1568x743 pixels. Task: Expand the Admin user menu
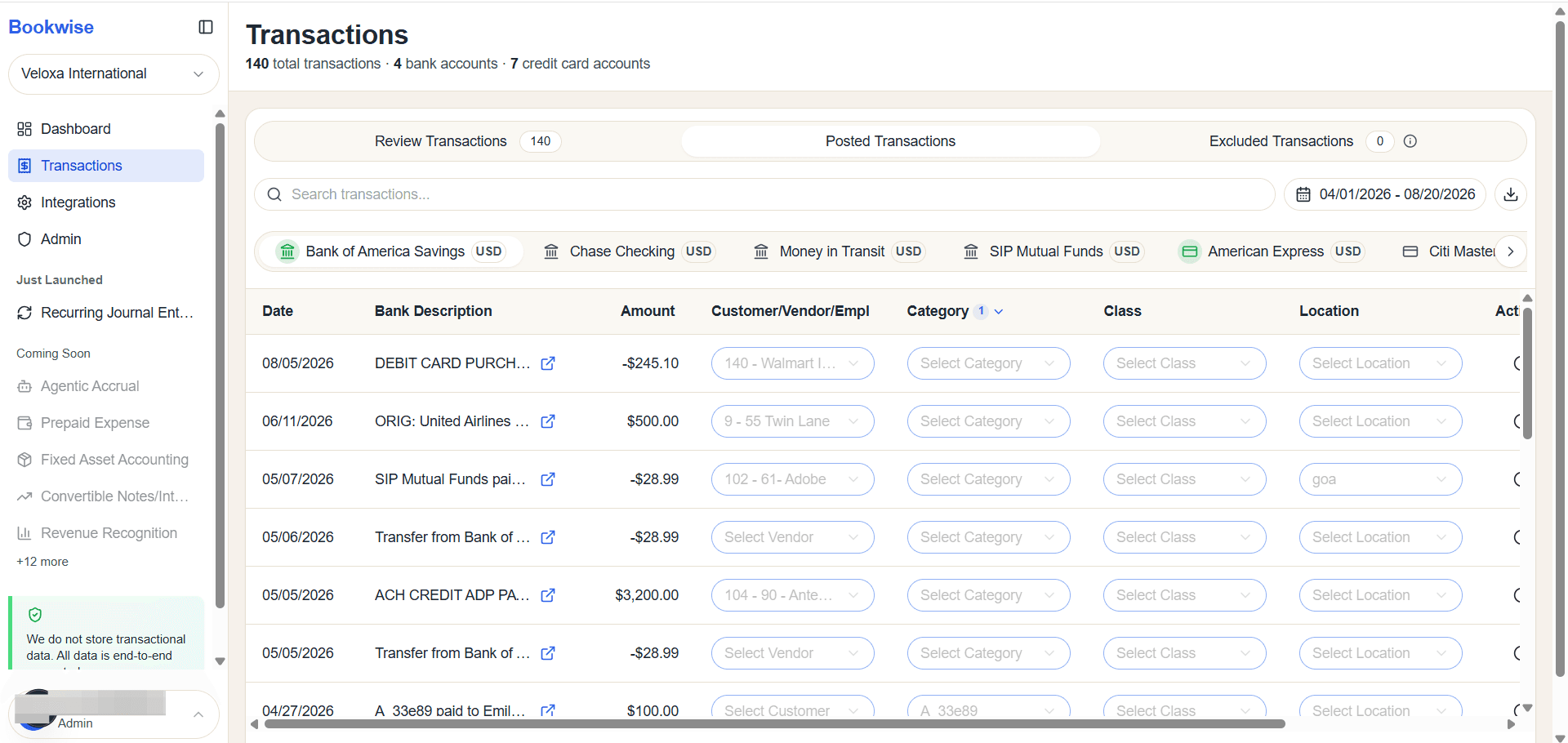point(114,714)
